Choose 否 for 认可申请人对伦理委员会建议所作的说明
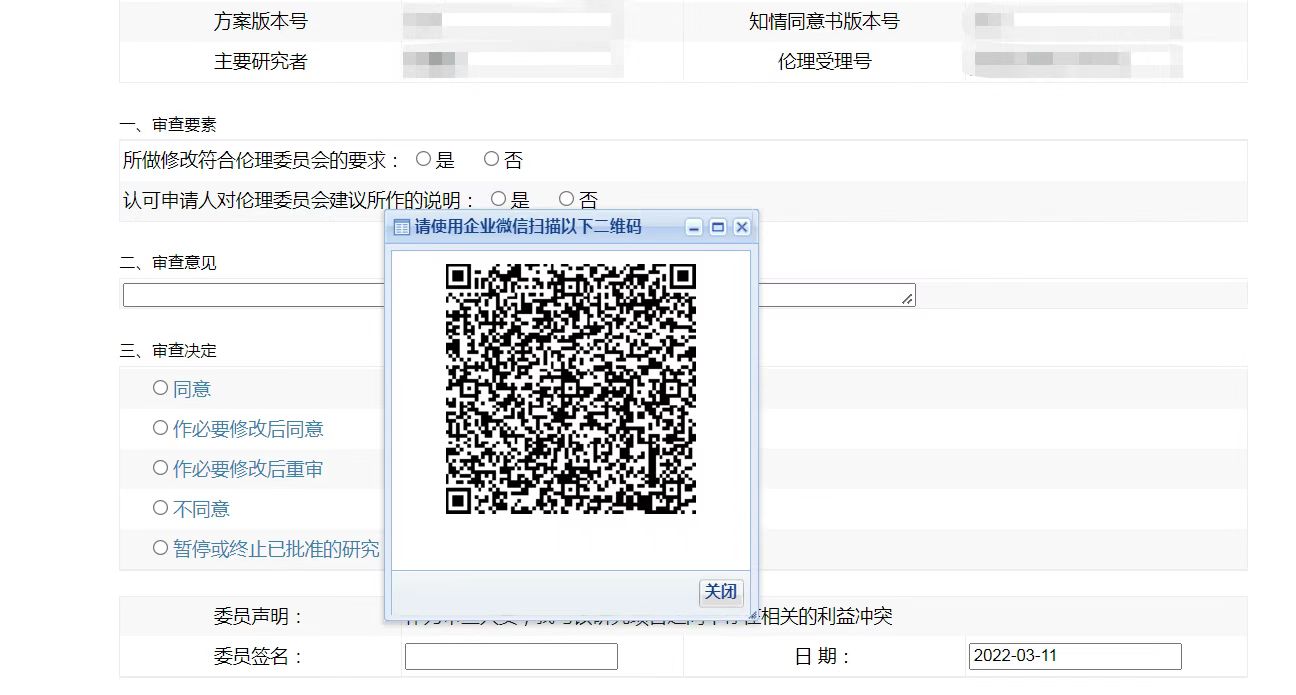1296x695 pixels. (566, 199)
